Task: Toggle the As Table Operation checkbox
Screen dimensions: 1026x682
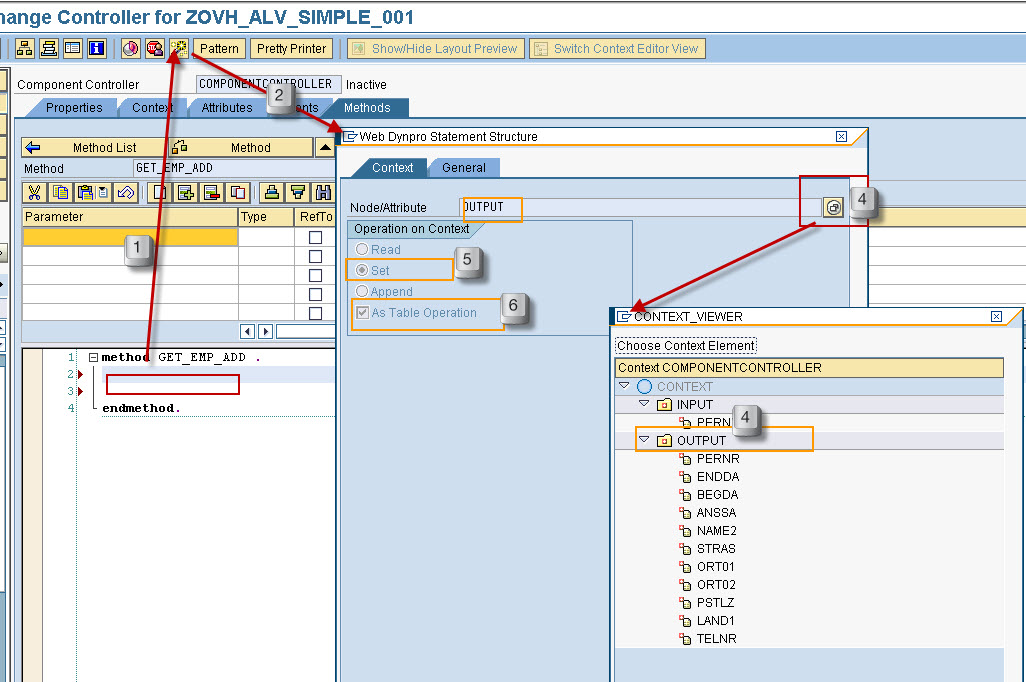Action: pos(363,312)
